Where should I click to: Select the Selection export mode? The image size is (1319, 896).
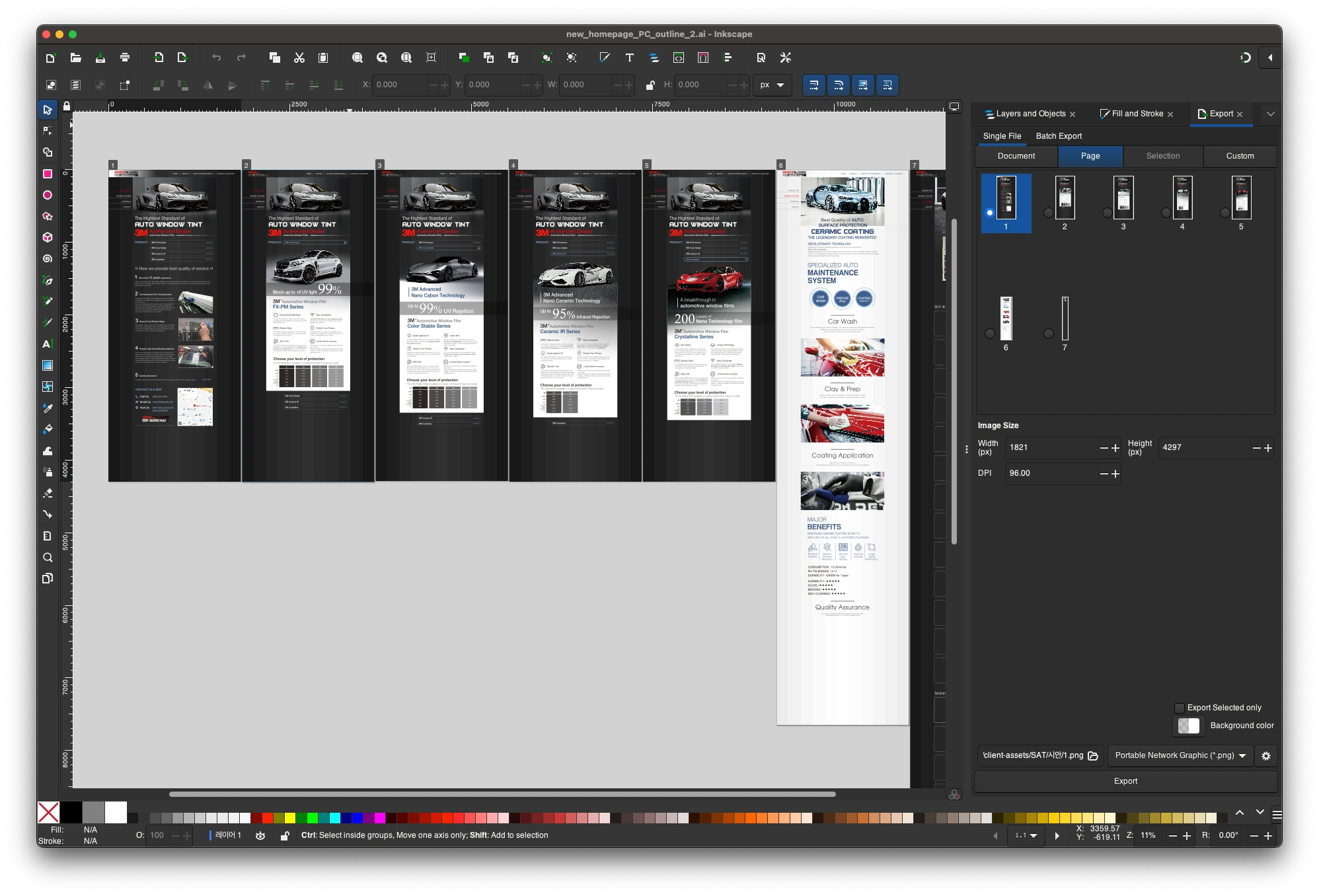[x=1163, y=156]
